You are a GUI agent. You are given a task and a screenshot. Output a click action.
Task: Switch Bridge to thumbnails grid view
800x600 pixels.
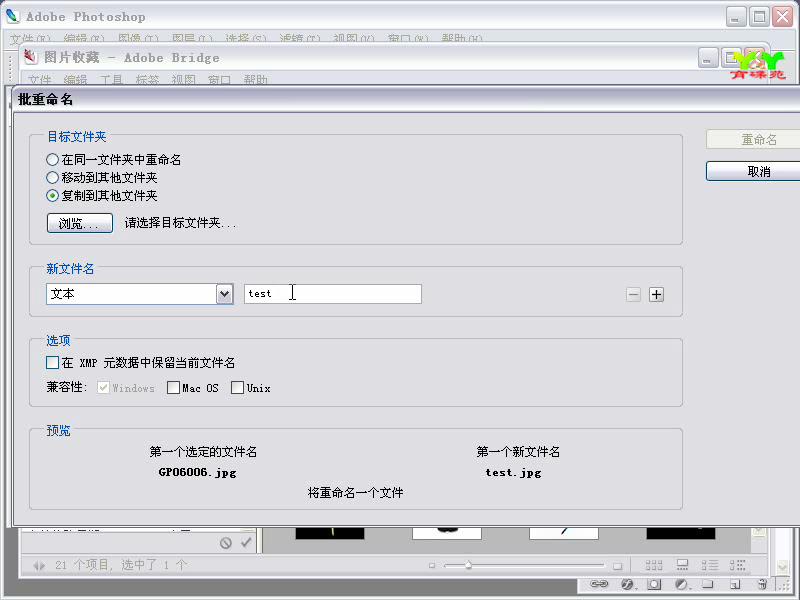(654, 565)
